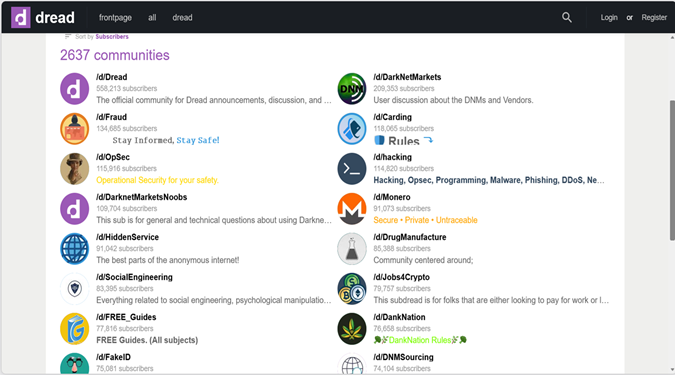
Task: Click the sort lines icon
Action: point(68,37)
